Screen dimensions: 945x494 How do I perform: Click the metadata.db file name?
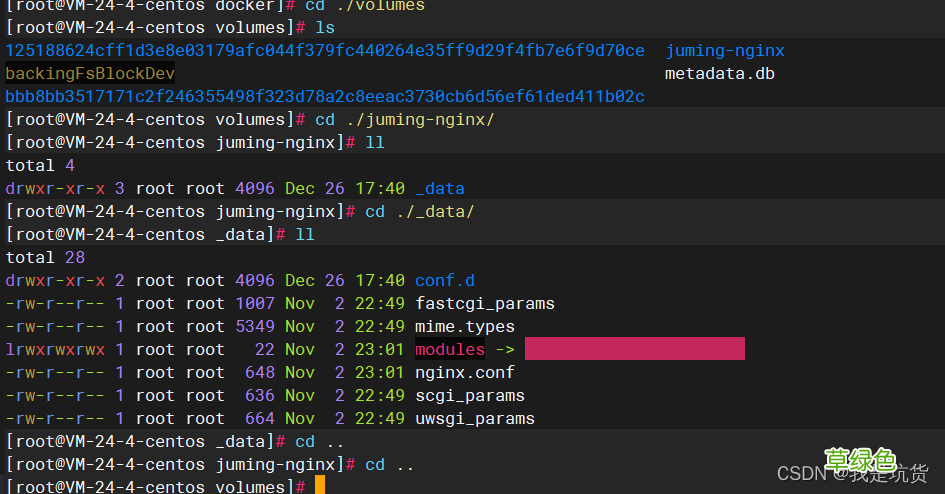coord(719,74)
